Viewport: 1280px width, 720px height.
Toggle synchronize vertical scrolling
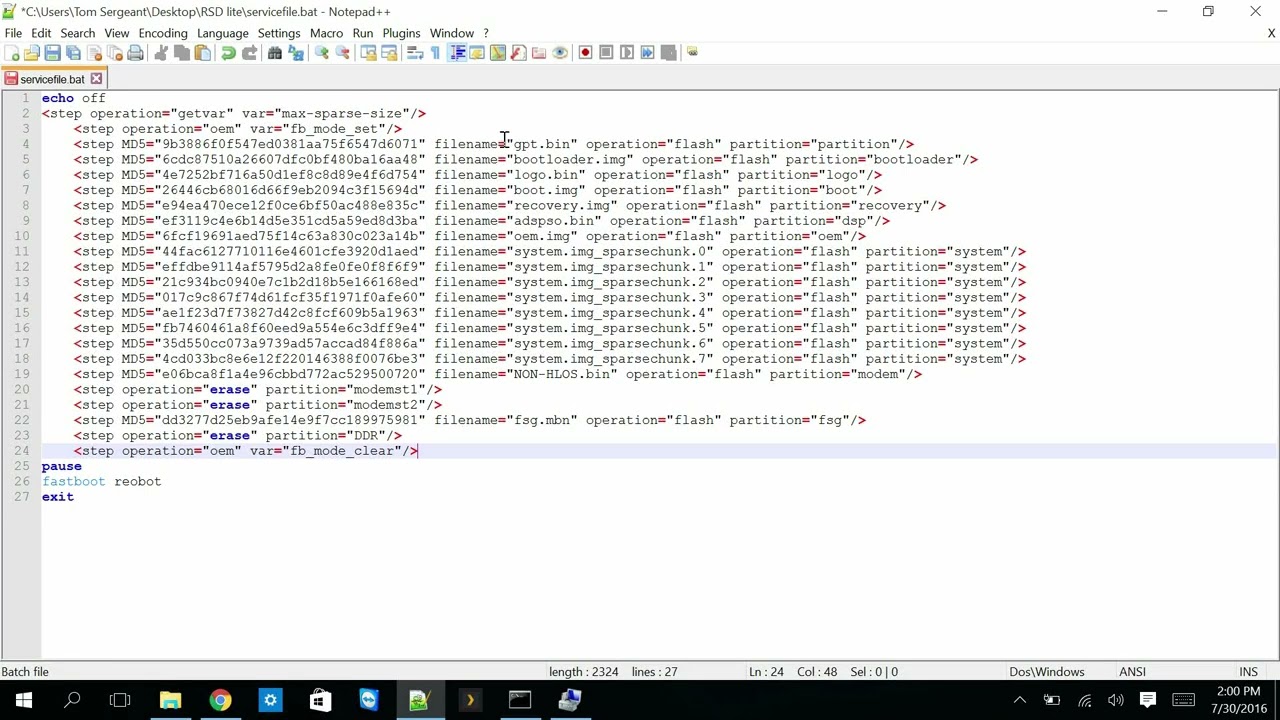coord(368,53)
